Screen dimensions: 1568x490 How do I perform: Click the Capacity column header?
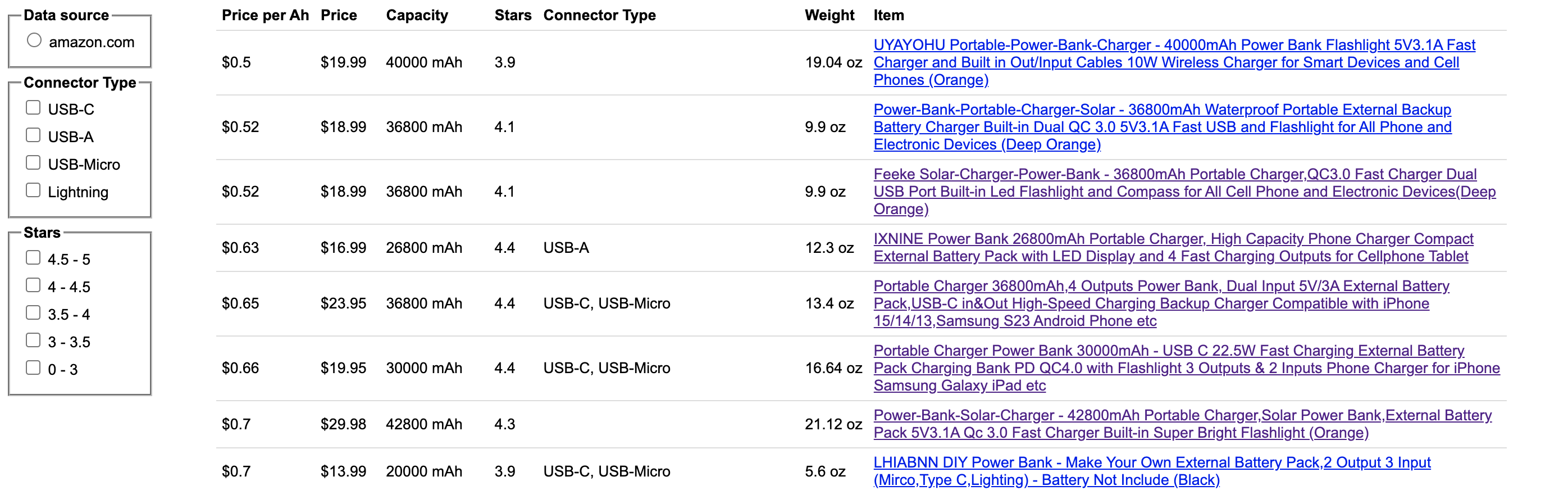[x=416, y=15]
